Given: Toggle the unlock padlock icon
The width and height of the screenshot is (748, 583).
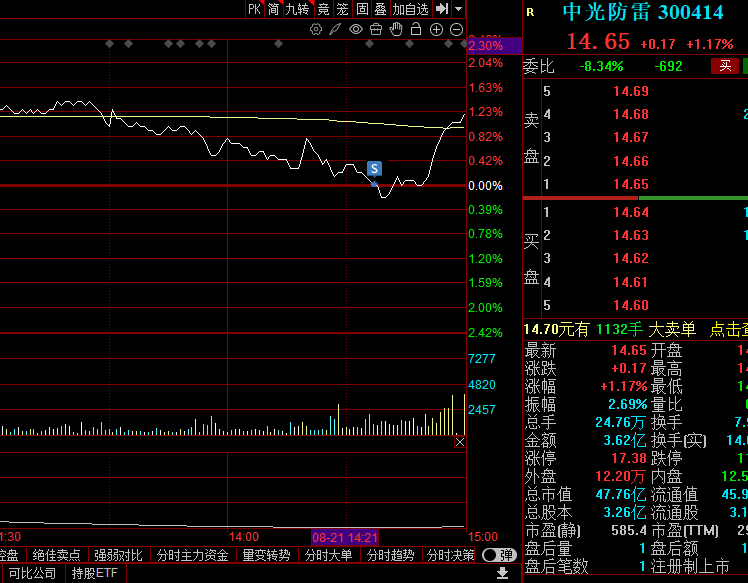Looking at the screenshot, I should click(x=416, y=30).
